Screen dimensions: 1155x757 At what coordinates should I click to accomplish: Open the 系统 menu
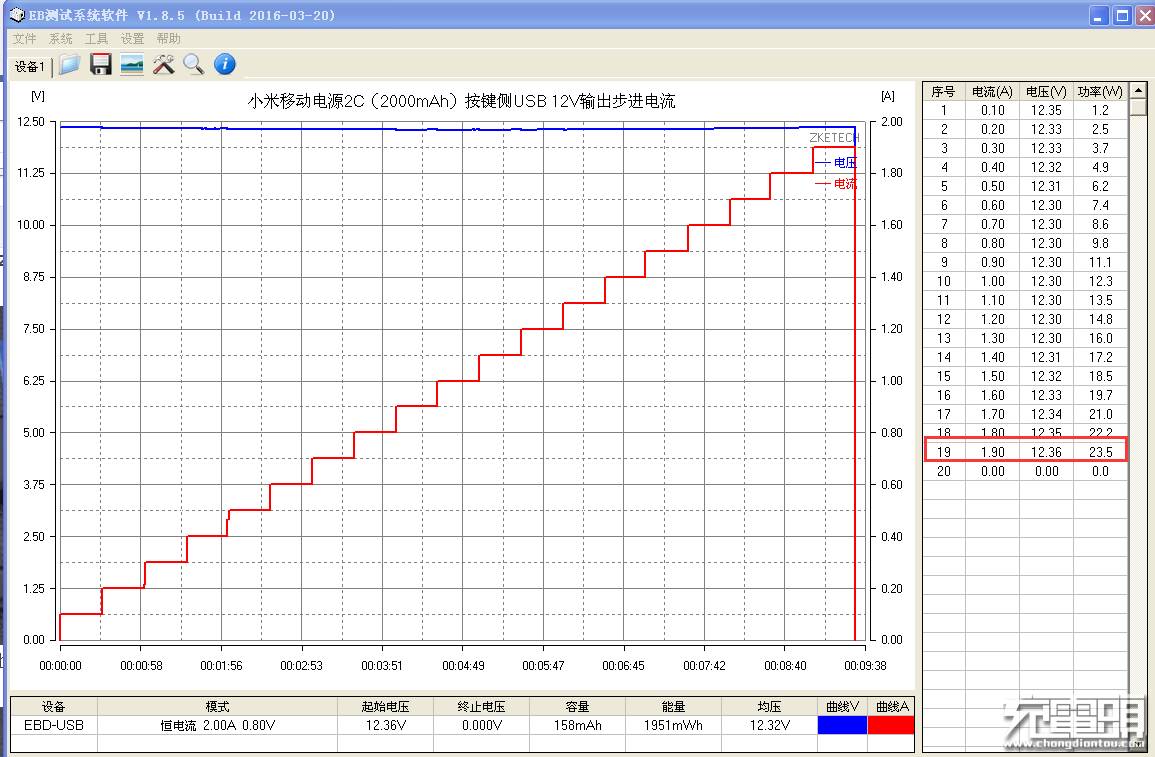60,38
